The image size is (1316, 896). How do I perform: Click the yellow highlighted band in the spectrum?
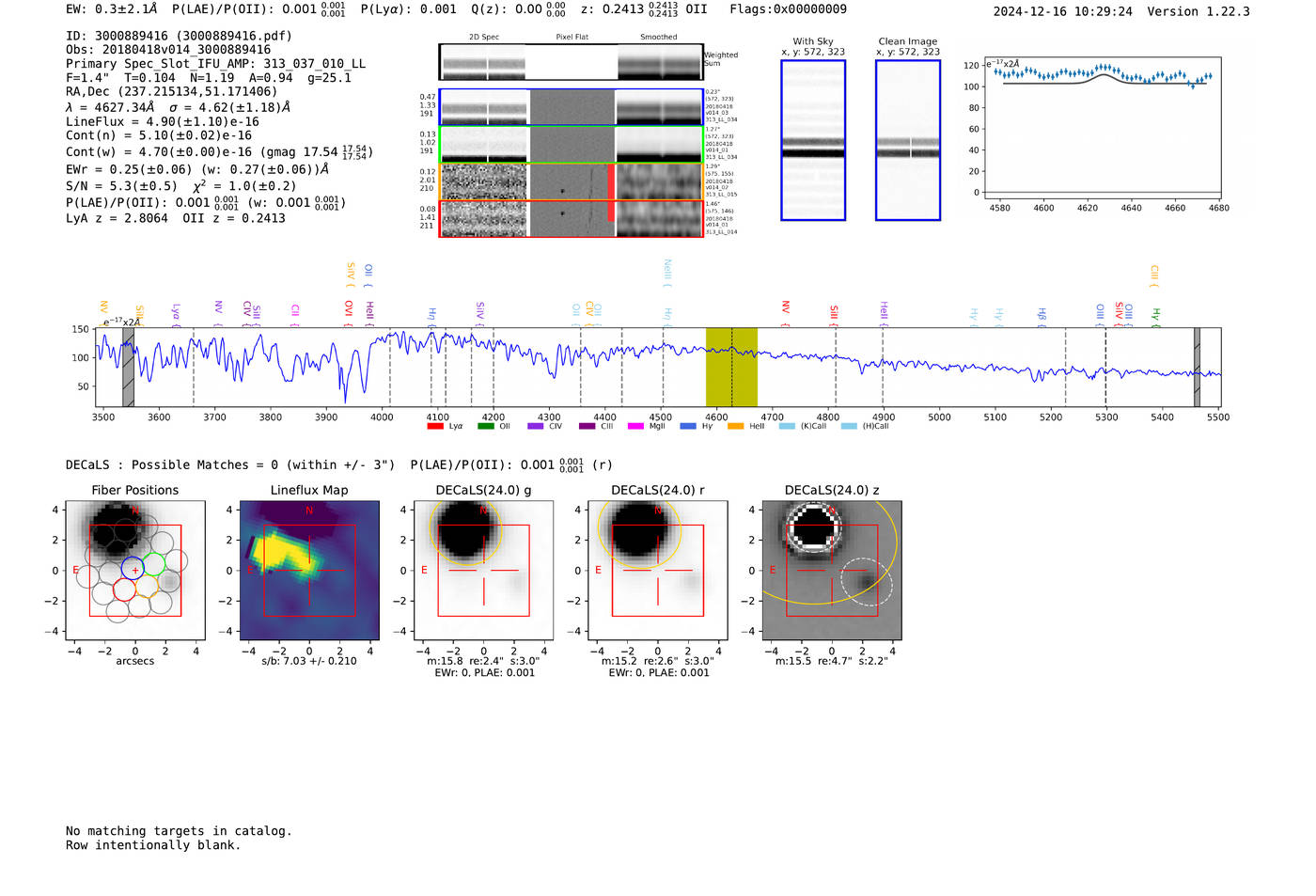[x=731, y=368]
